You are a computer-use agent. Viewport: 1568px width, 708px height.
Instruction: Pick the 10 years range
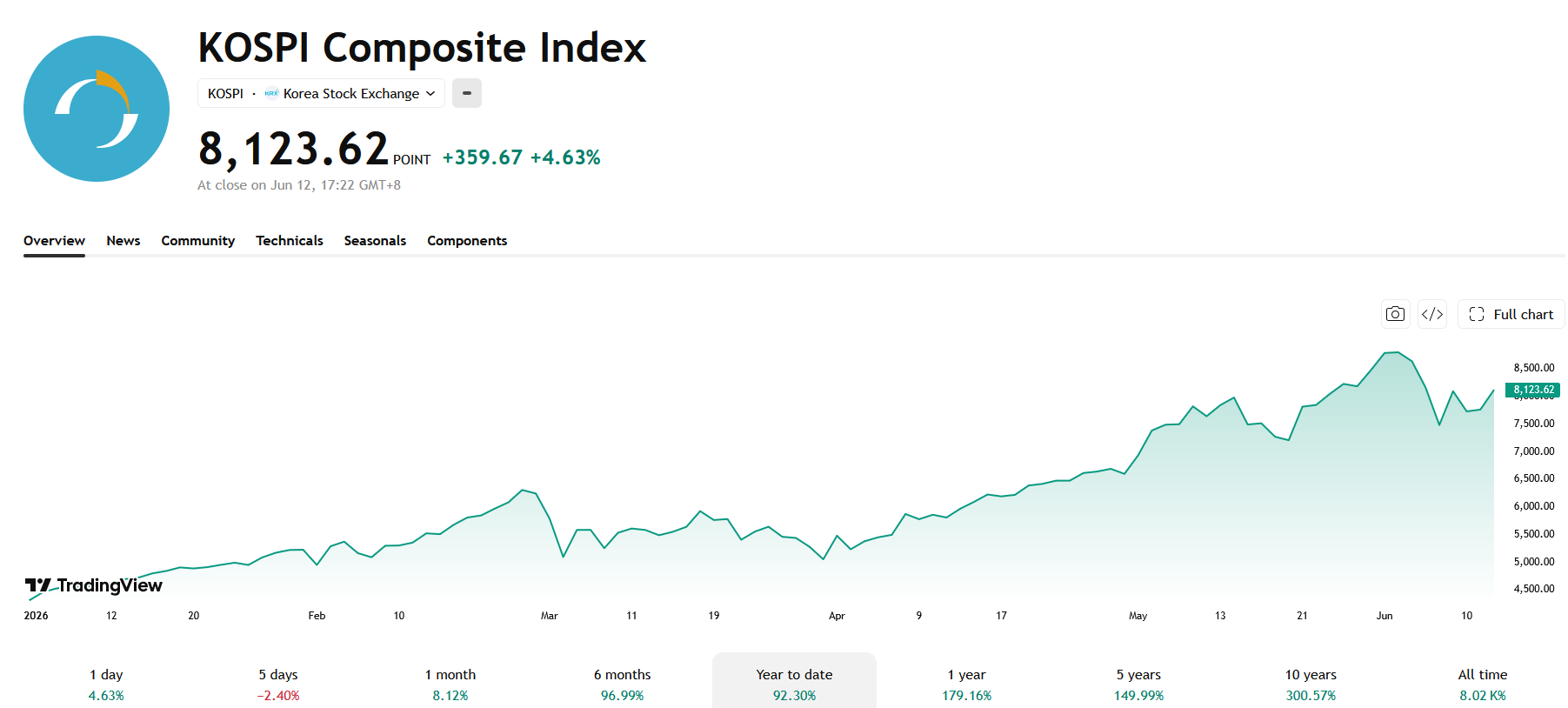1311,685
